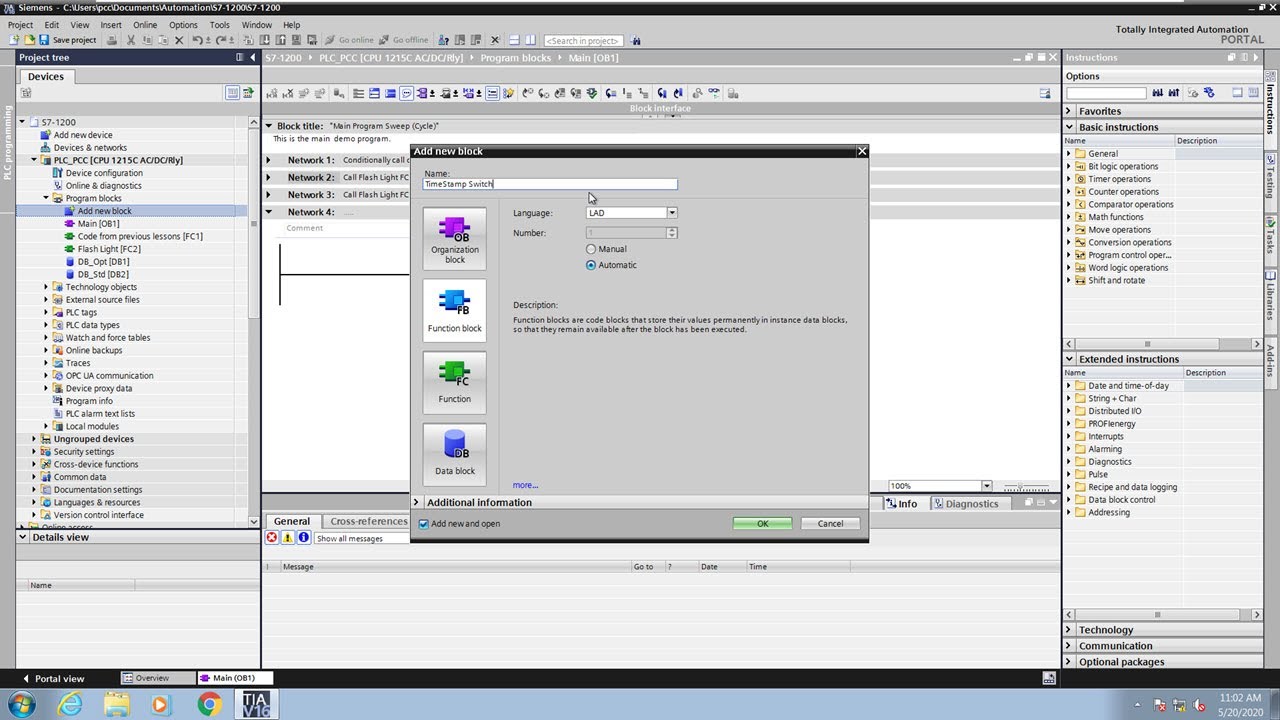
Task: Toggle the Add new and open checkbox
Action: [x=423, y=524]
